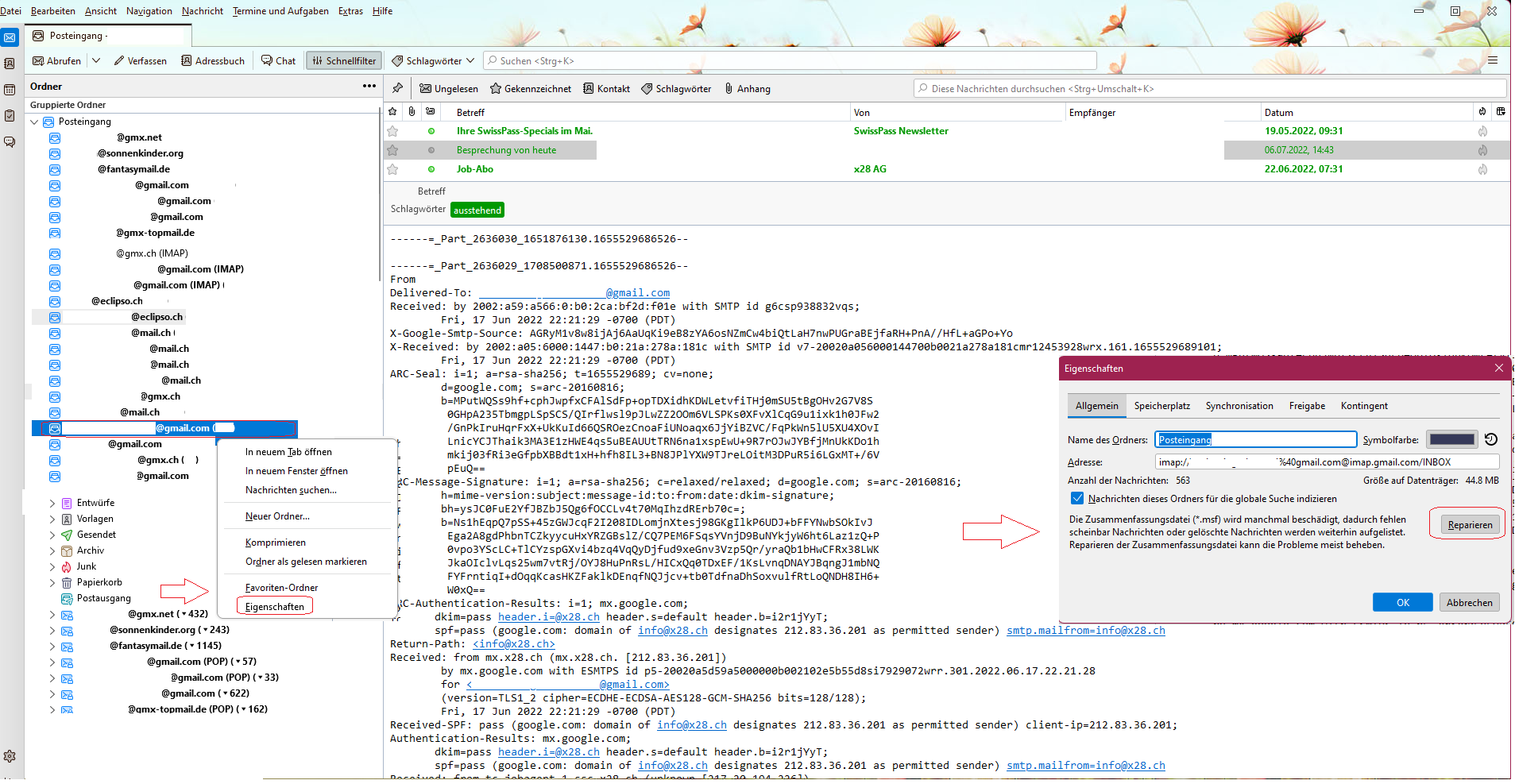Open the folder pane options ellipsis
The image size is (1515, 784).
tap(369, 86)
